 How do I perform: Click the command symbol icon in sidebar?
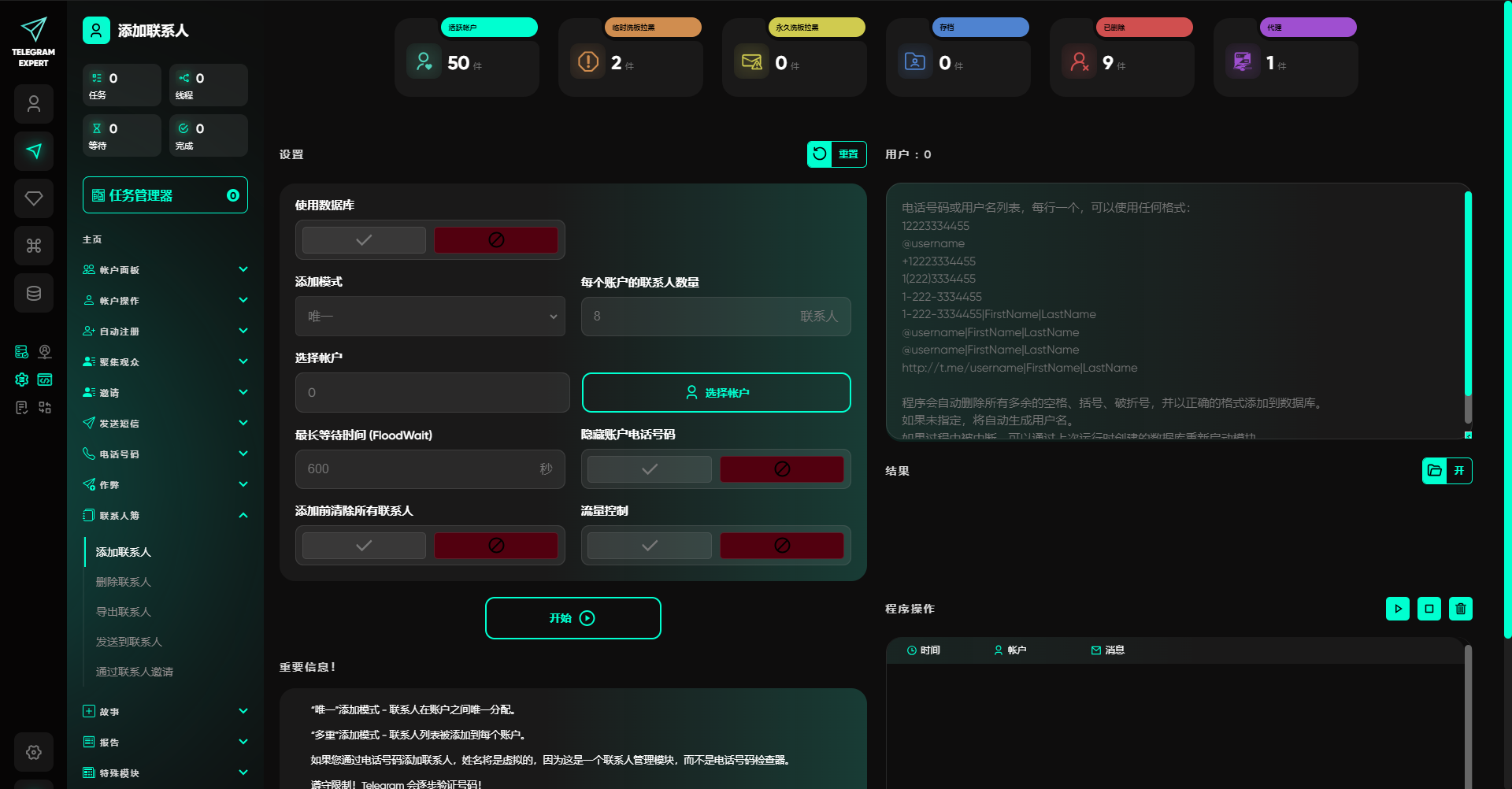coord(34,246)
